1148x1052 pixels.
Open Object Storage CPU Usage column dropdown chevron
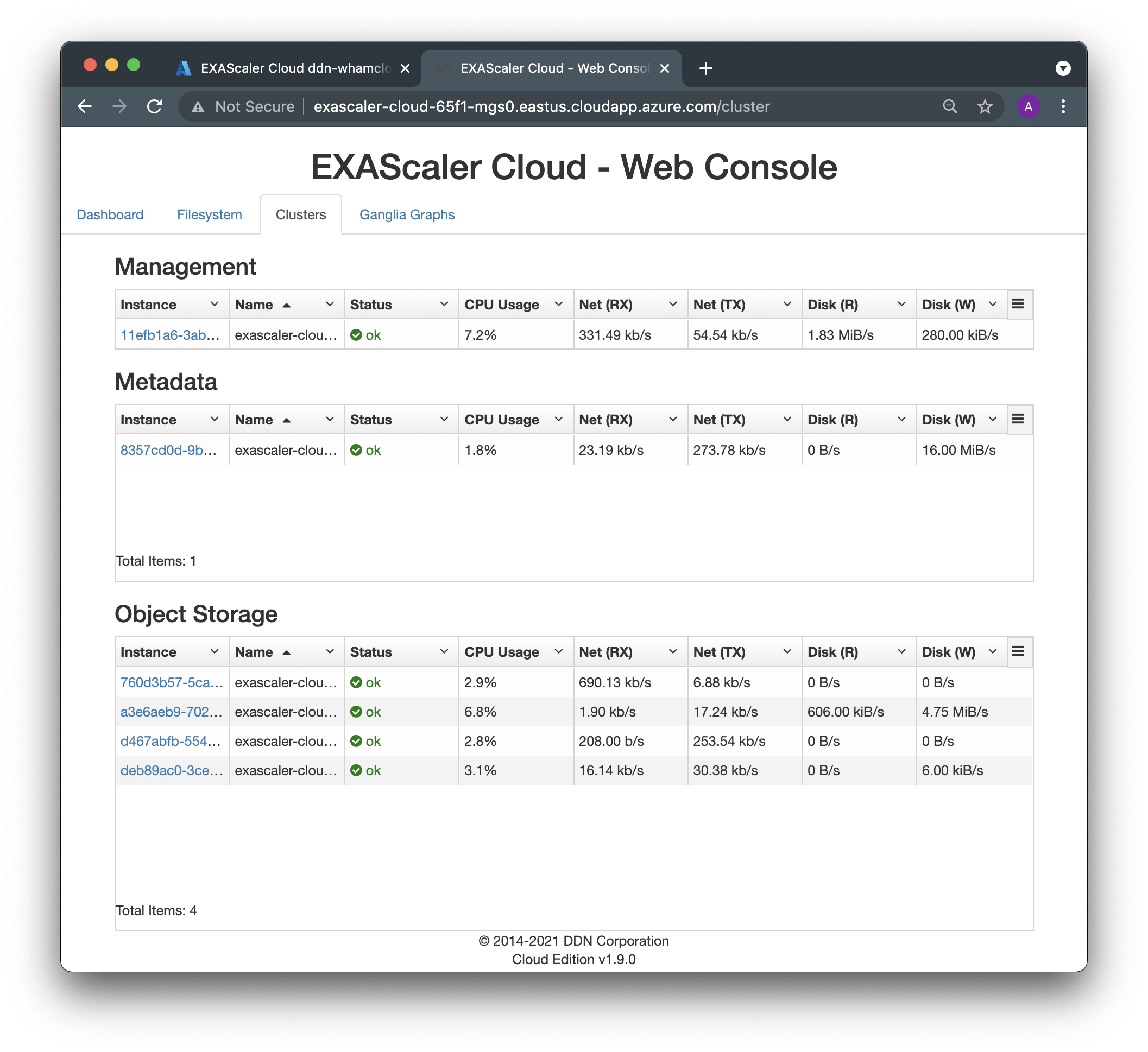pos(559,651)
